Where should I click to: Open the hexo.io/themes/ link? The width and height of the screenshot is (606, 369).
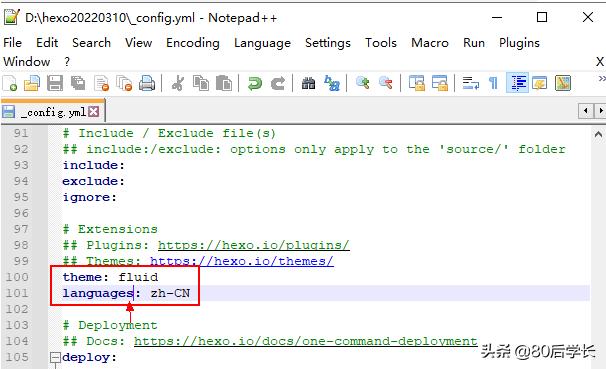[x=242, y=261]
